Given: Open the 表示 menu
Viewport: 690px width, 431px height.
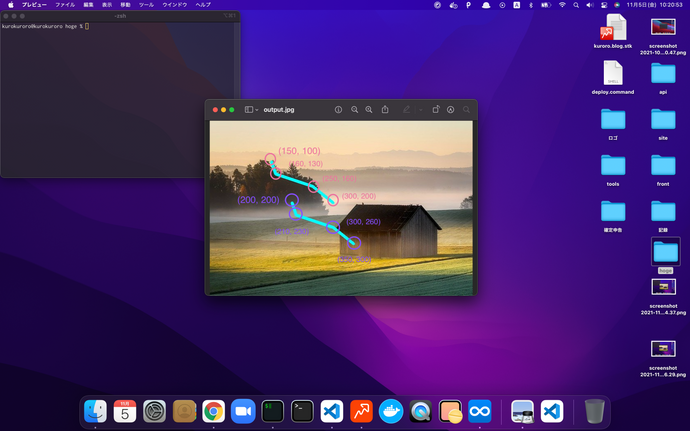Looking at the screenshot, I should click(107, 5).
